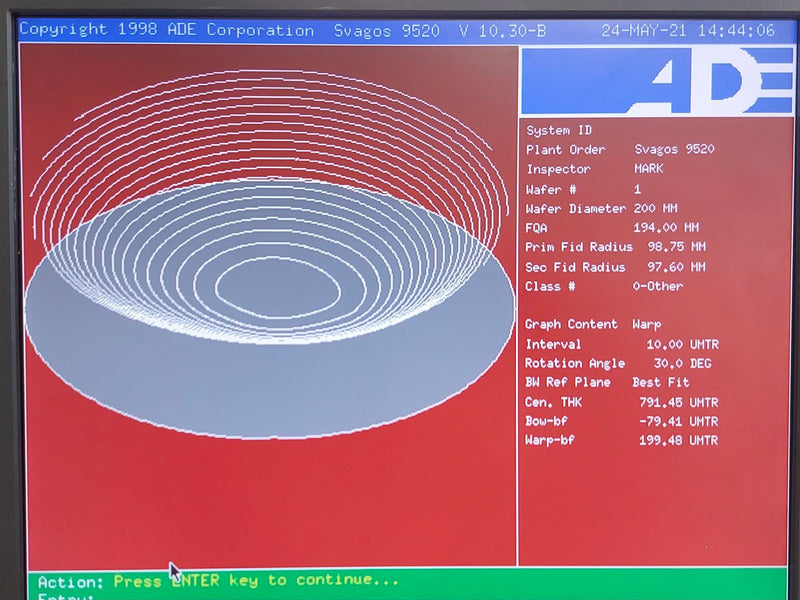800x600 pixels.
Task: Click Prim Fid Radius value "98.75 MM"
Action: tap(677, 247)
